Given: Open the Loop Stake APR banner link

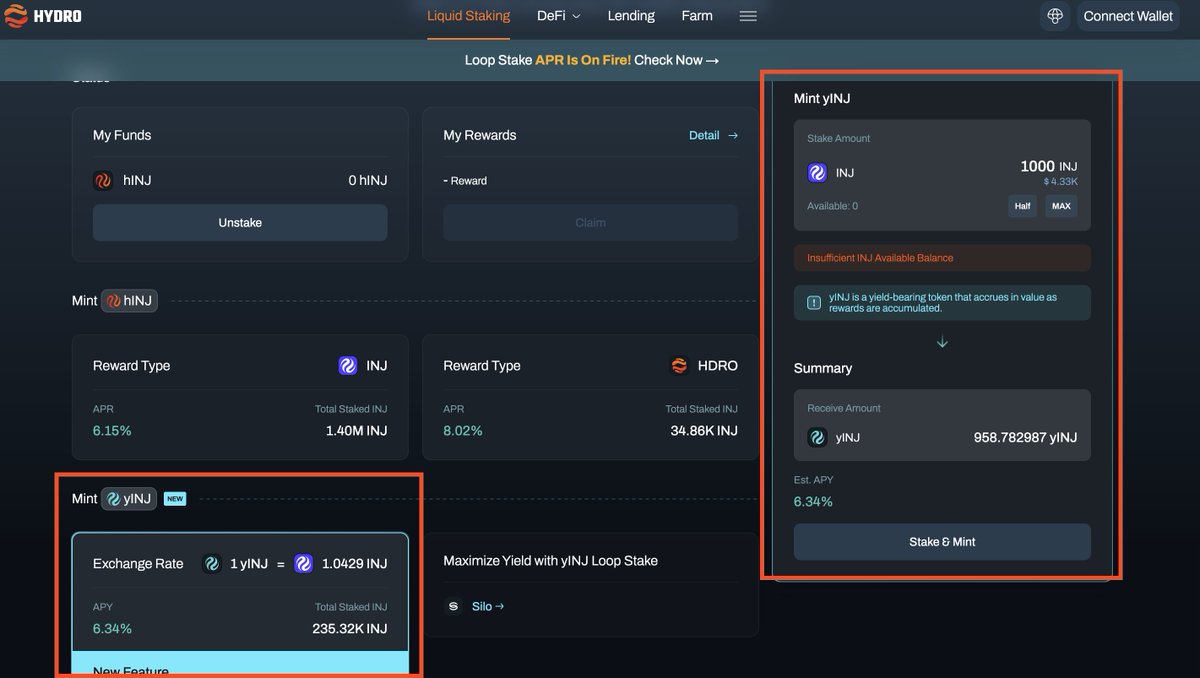Looking at the screenshot, I should [x=592, y=60].
